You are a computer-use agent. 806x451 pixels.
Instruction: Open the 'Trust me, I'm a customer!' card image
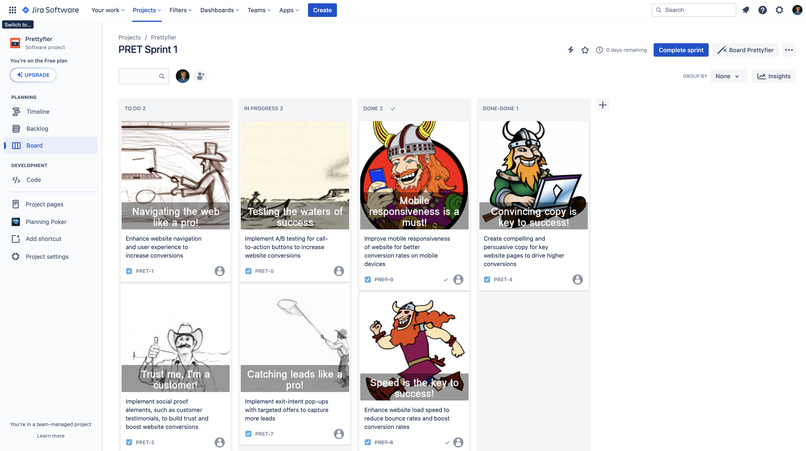(176, 338)
